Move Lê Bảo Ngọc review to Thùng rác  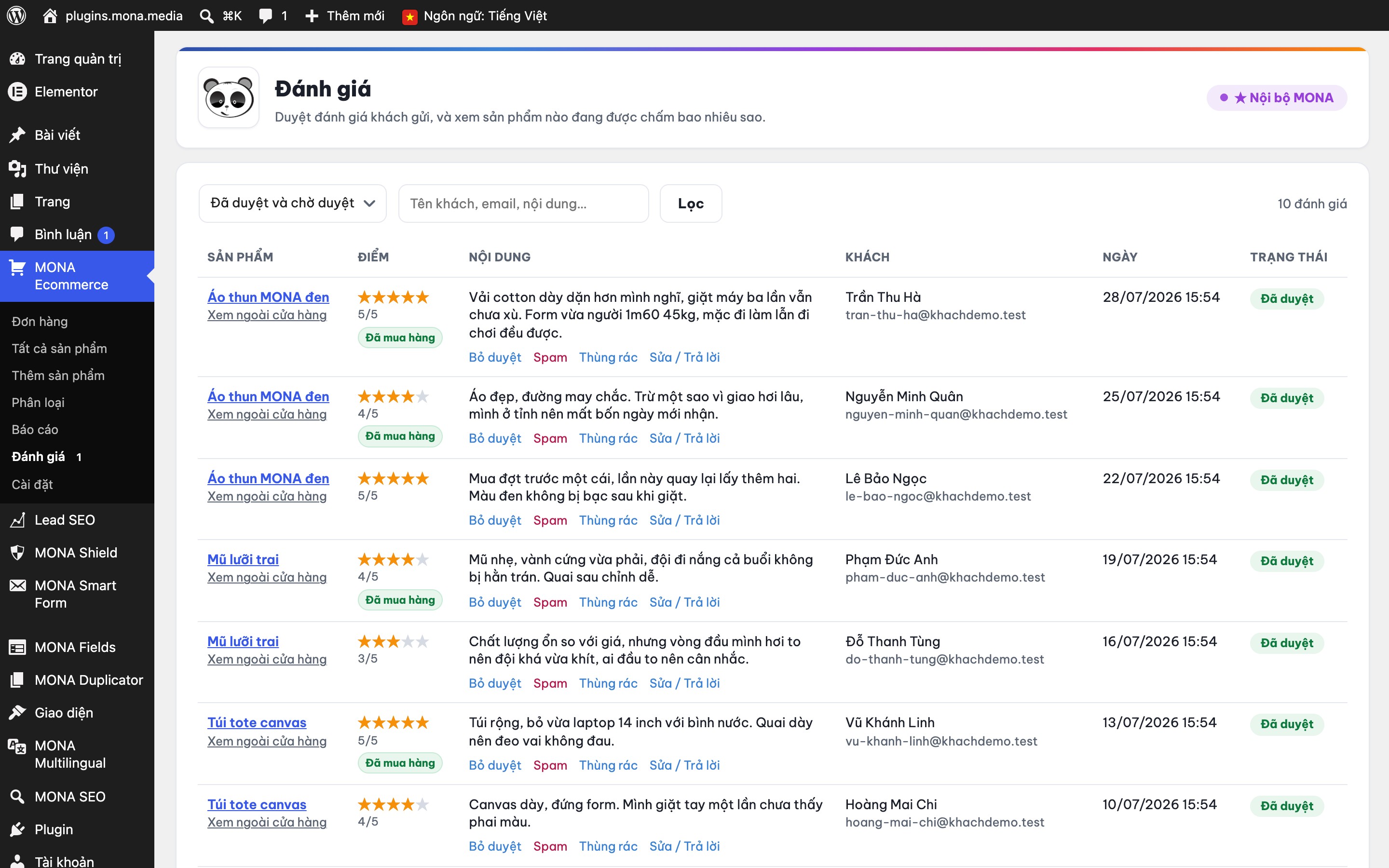[x=608, y=520]
